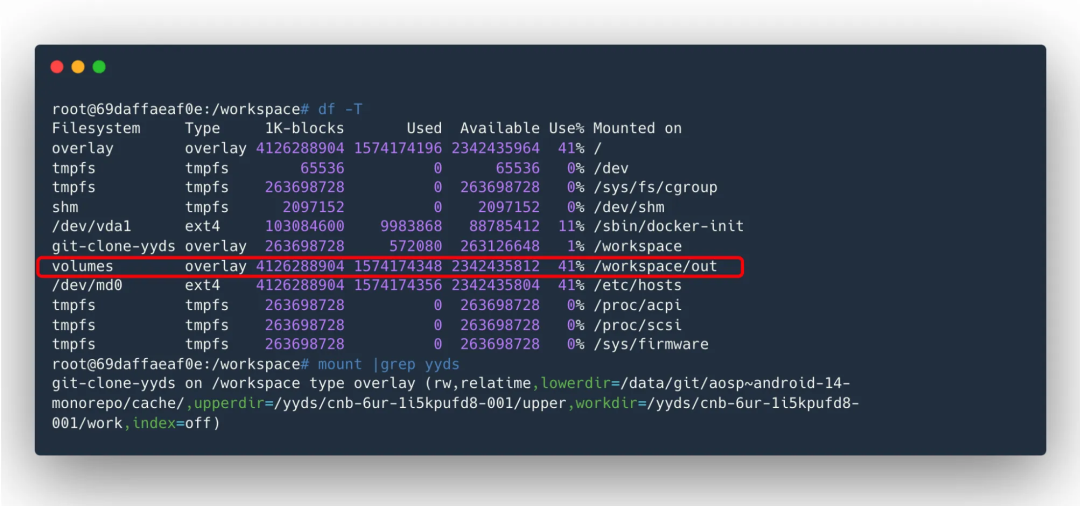This screenshot has height=506, width=1080.
Task: Click the '/proc/acpi' mount point
Action: coord(637,305)
